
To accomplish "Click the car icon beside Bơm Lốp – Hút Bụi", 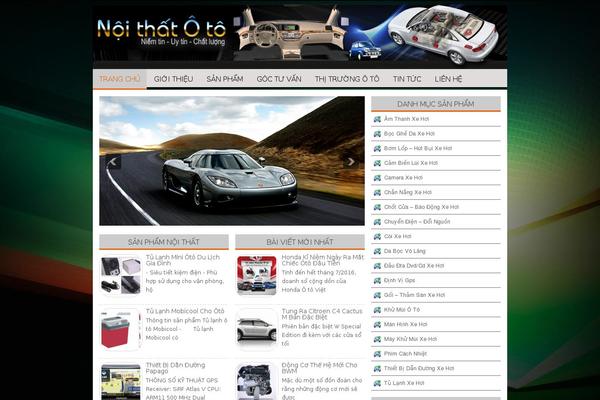I will tap(377, 148).
